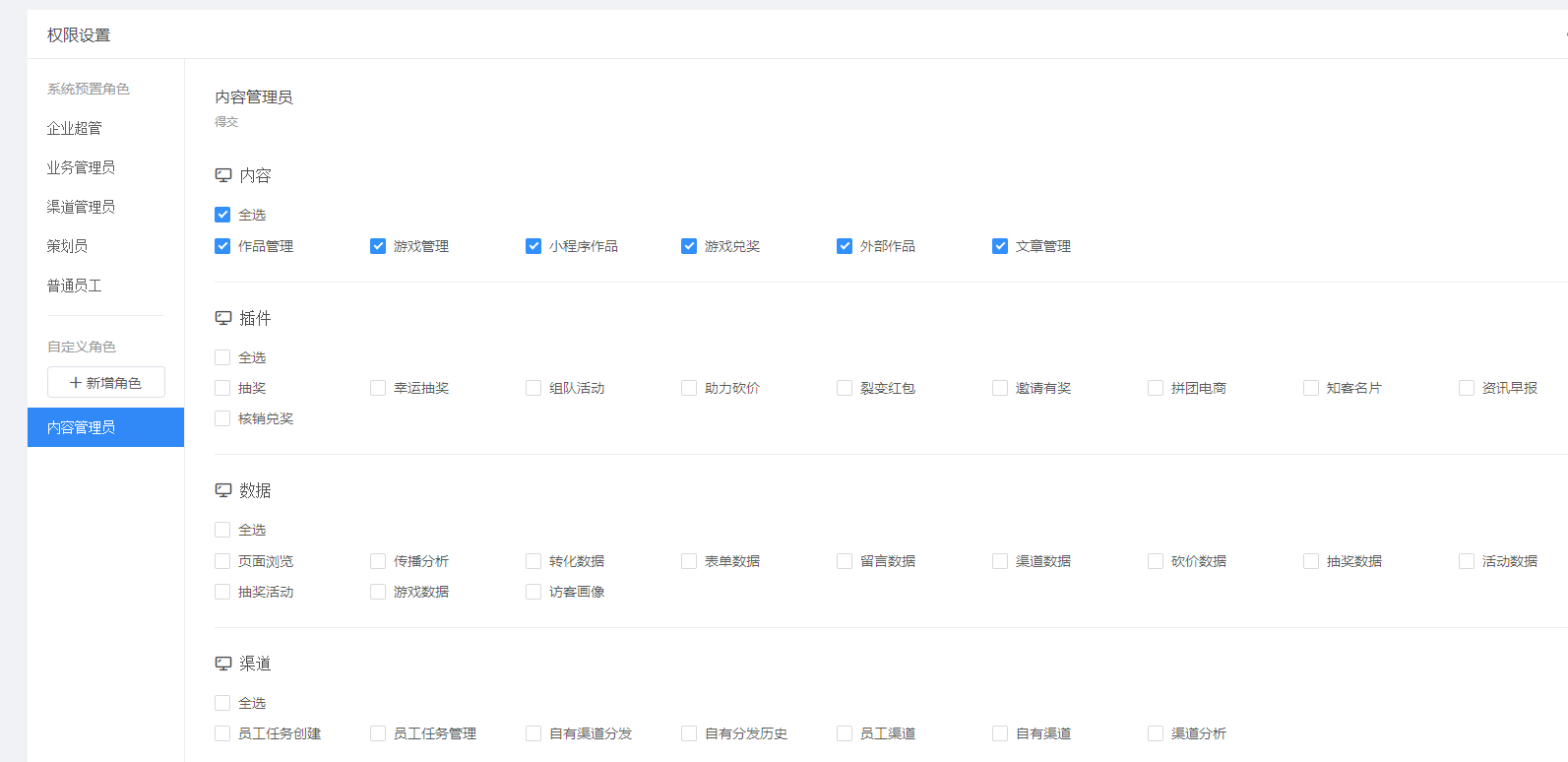This screenshot has height=762, width=1568.
Task: Enable 渠道分析 checkbox
Action: (x=1156, y=733)
